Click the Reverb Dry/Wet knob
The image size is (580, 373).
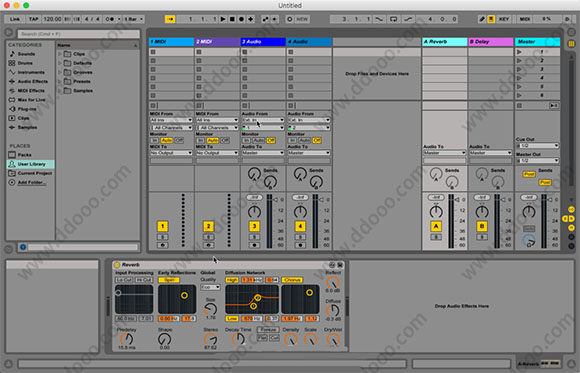click(333, 339)
